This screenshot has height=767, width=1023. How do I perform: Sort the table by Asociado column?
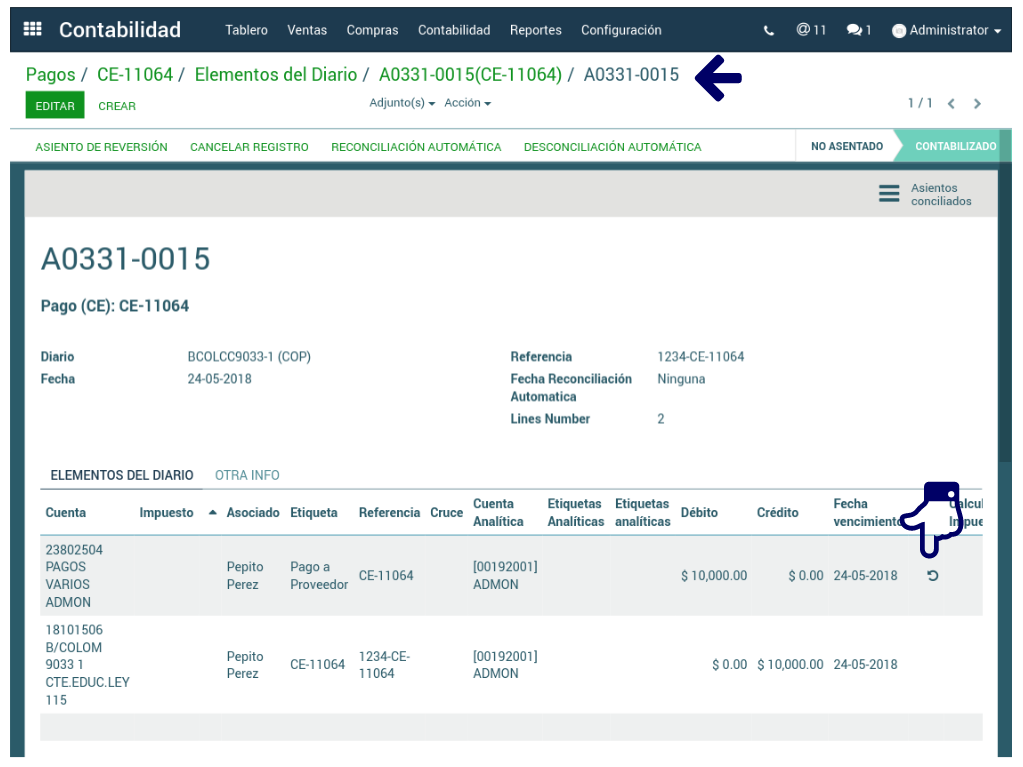(252, 512)
